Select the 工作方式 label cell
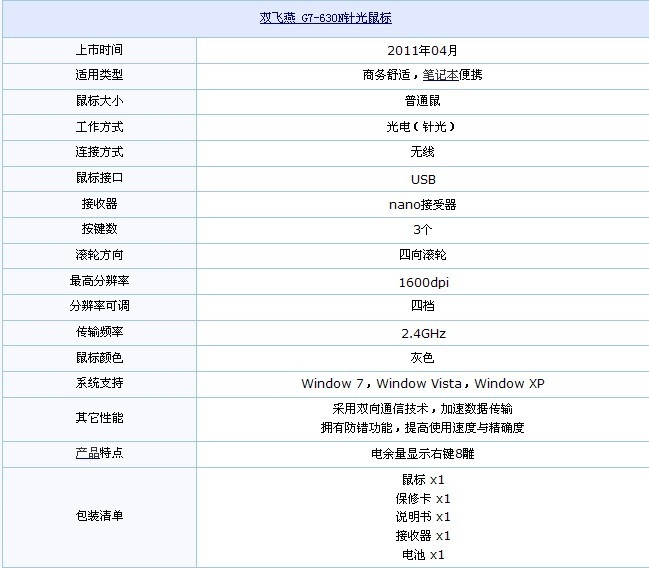Image resolution: width=649 pixels, height=568 pixels. (x=99, y=127)
